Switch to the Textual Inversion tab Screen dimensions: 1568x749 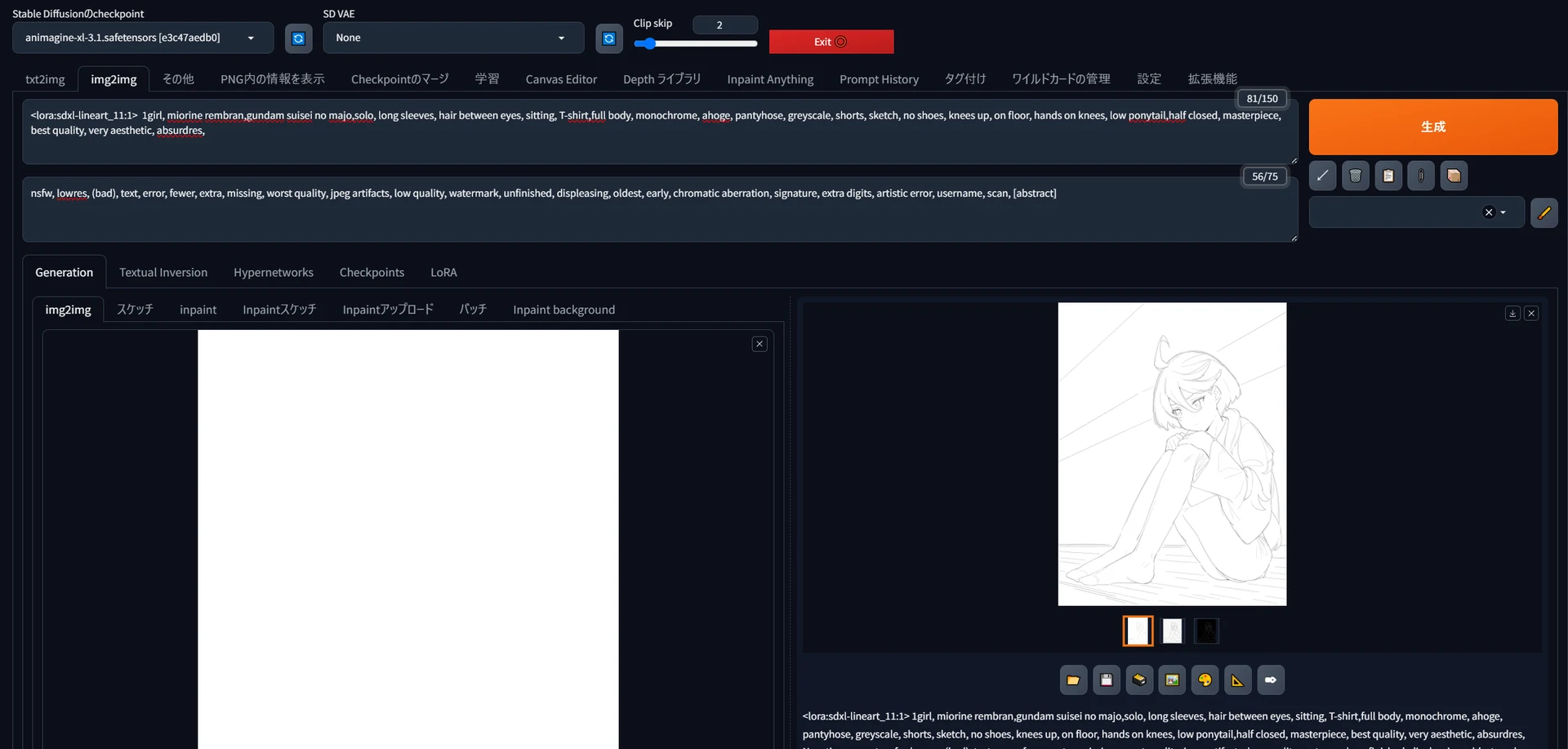(x=163, y=272)
